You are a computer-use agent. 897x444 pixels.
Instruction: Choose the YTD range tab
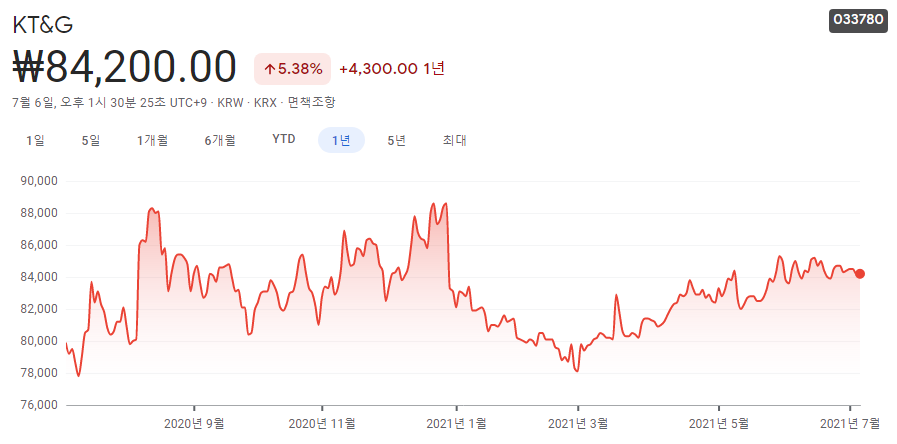(284, 140)
